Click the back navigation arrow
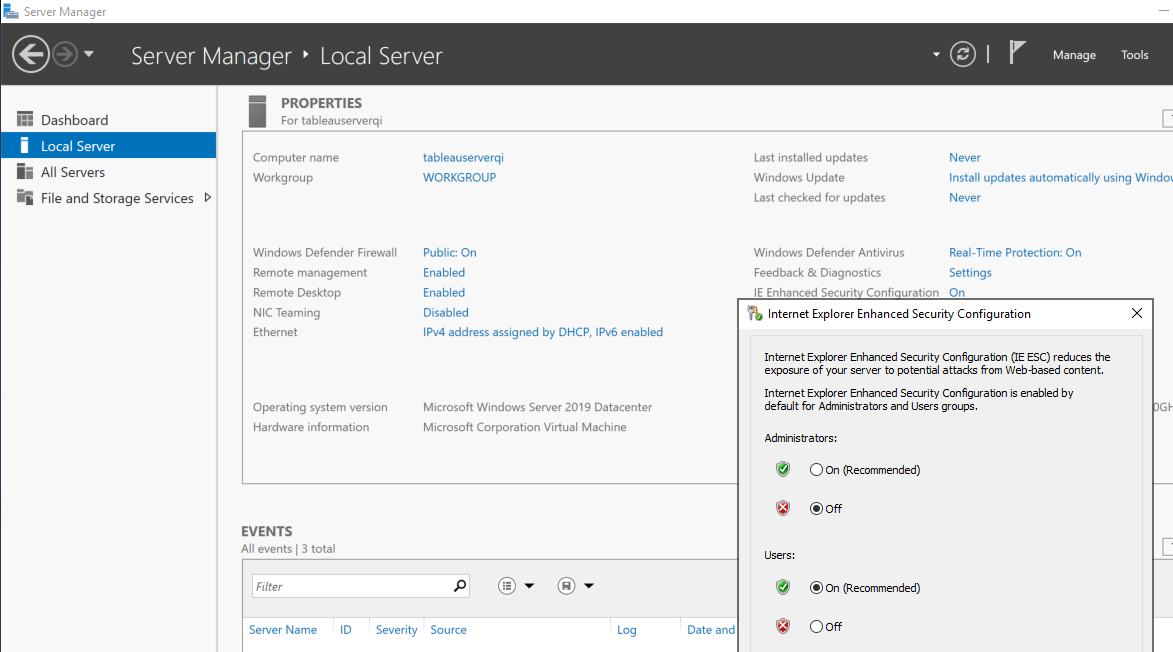This screenshot has width=1173, height=652. coord(31,55)
